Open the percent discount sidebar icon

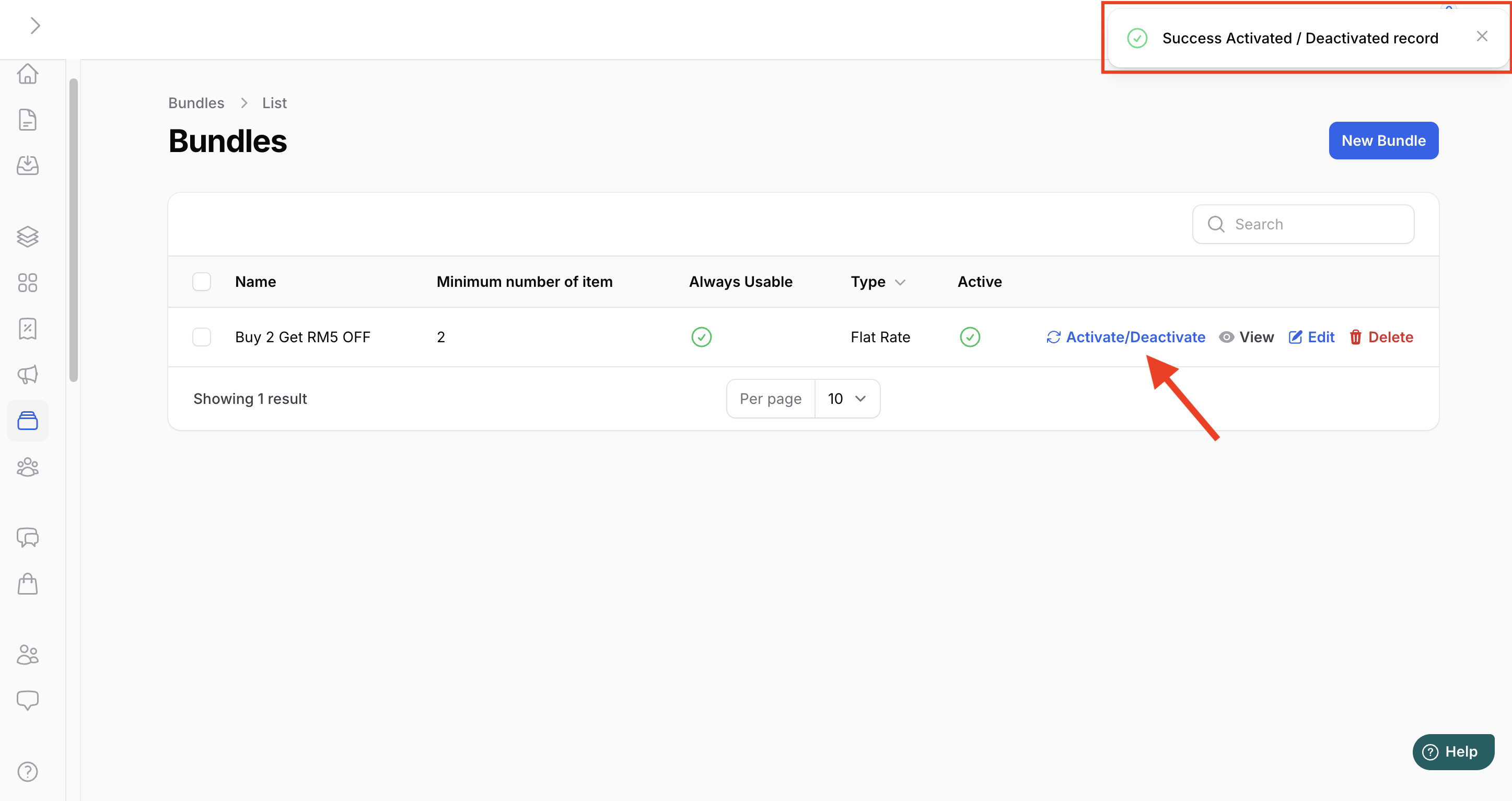(28, 329)
